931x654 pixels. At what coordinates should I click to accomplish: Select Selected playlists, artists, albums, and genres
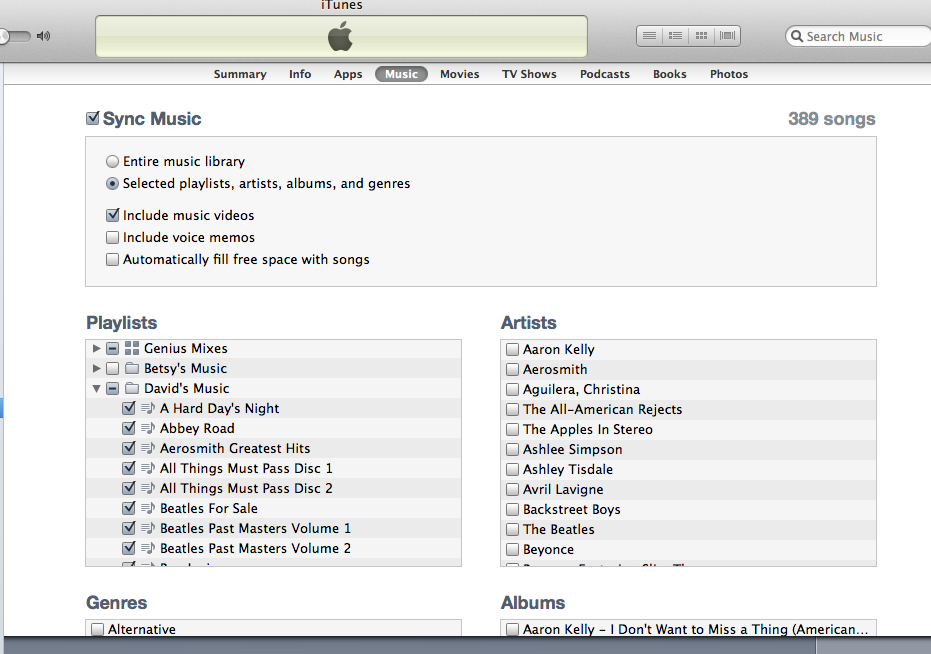[x=112, y=184]
